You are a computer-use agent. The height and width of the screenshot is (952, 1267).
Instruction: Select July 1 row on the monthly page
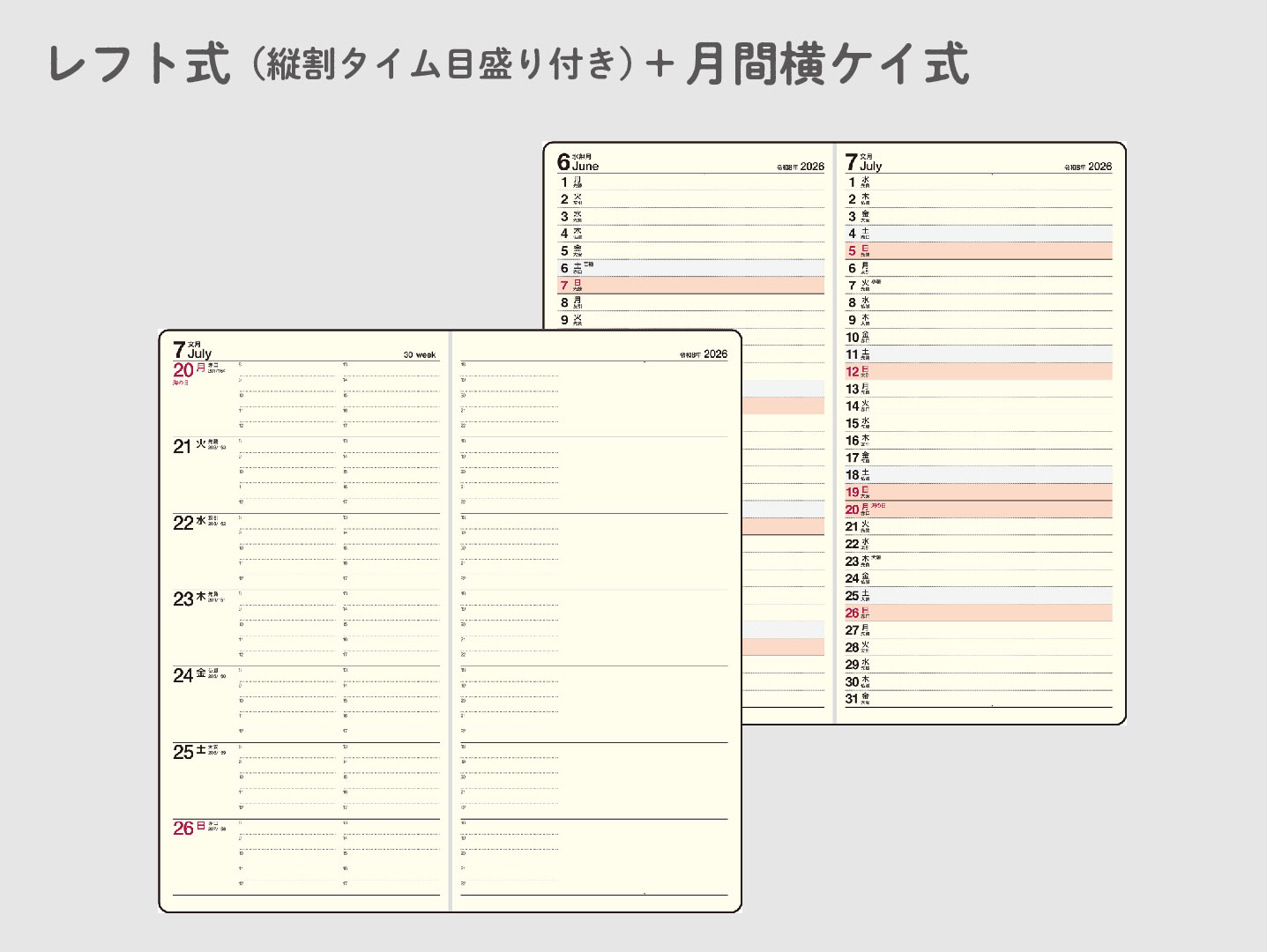pos(979,182)
